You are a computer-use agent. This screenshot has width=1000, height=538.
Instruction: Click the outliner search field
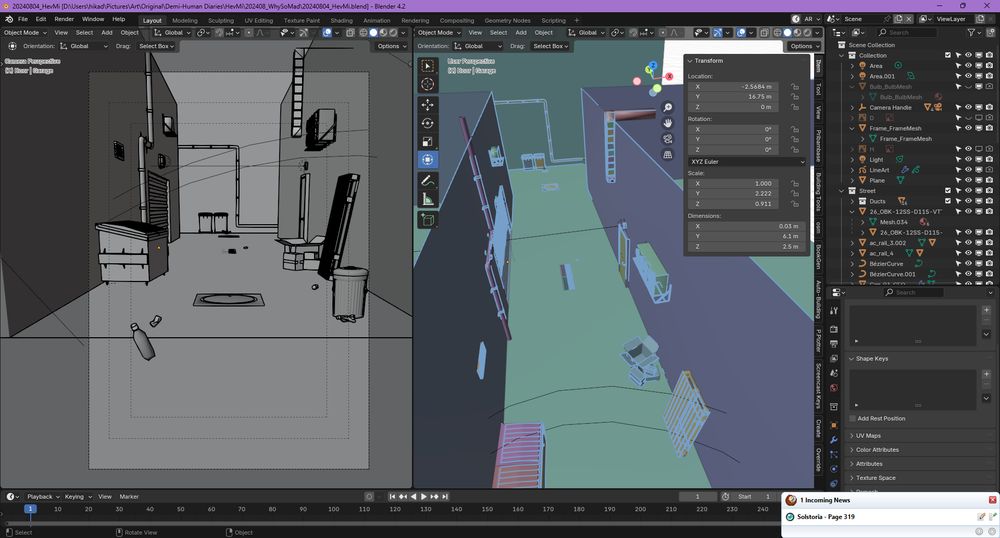(906, 33)
